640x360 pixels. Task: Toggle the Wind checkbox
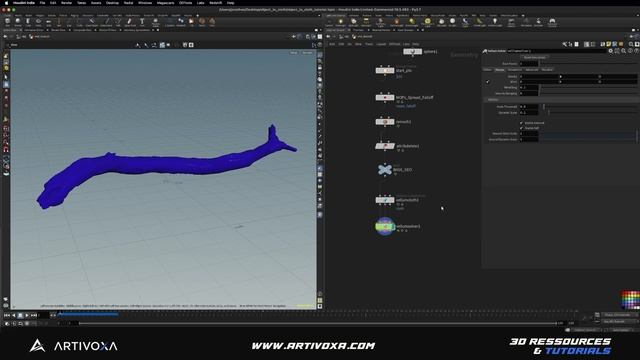[x=487, y=82]
